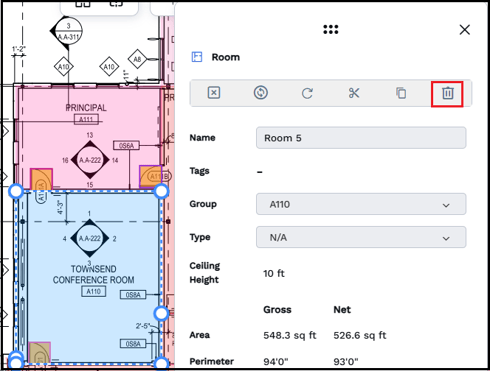Click the A.A-222 diamond marker in principal room

point(90,160)
